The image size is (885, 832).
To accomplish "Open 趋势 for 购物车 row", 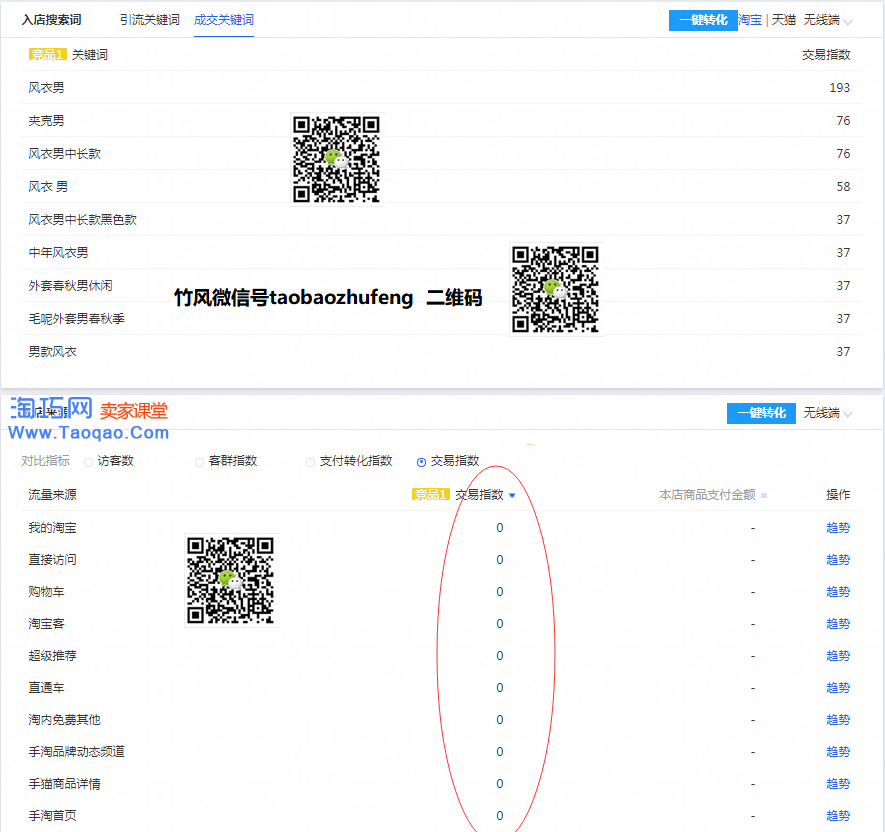I will coord(838,592).
